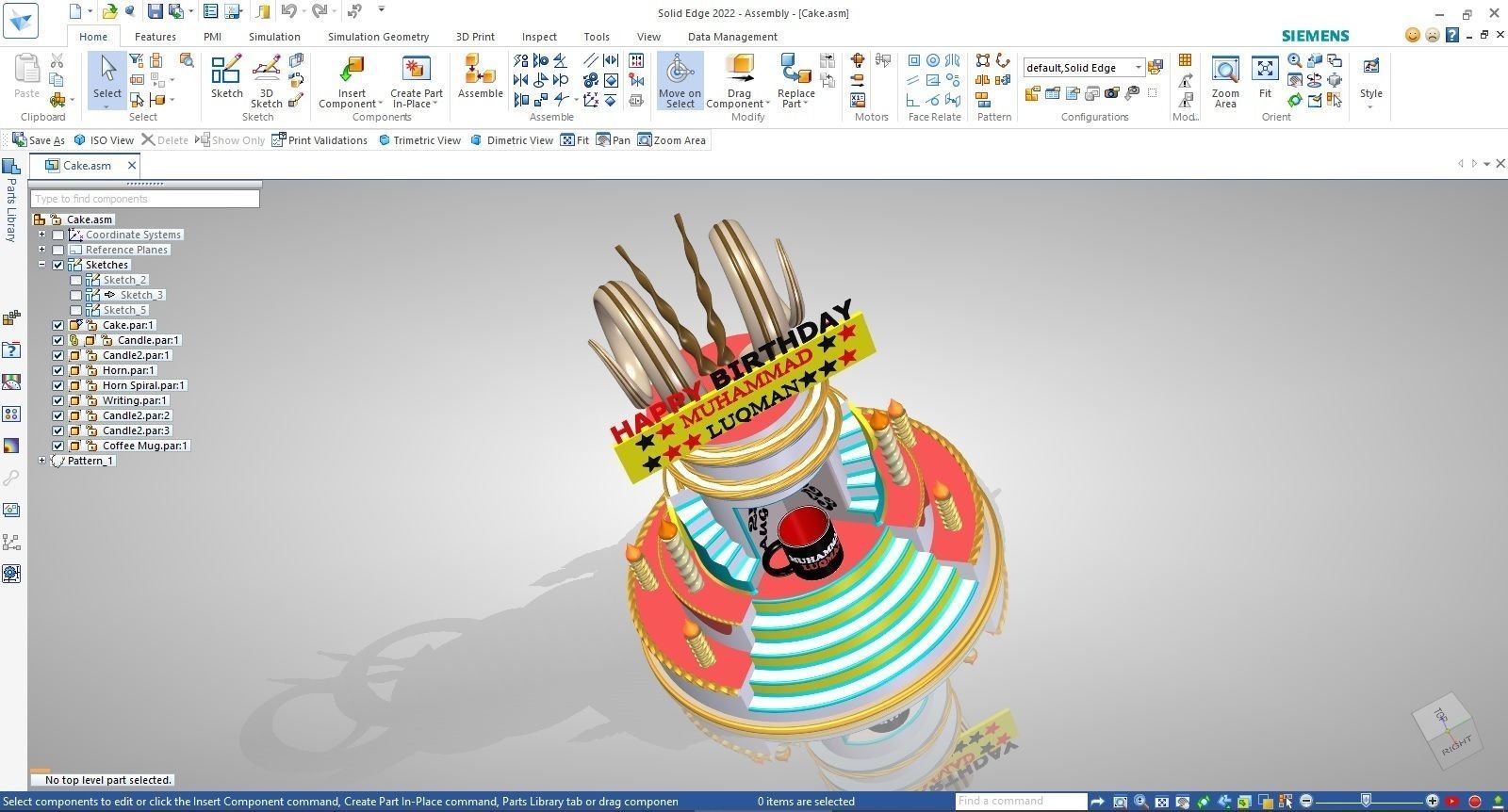Select Cake.asm root in tree

pos(90,219)
